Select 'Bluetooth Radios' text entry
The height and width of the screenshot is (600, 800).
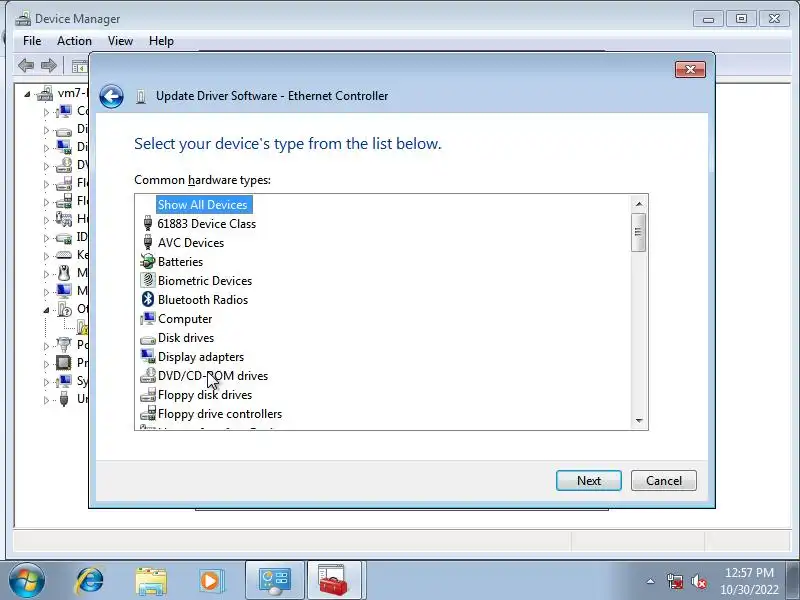(x=203, y=299)
